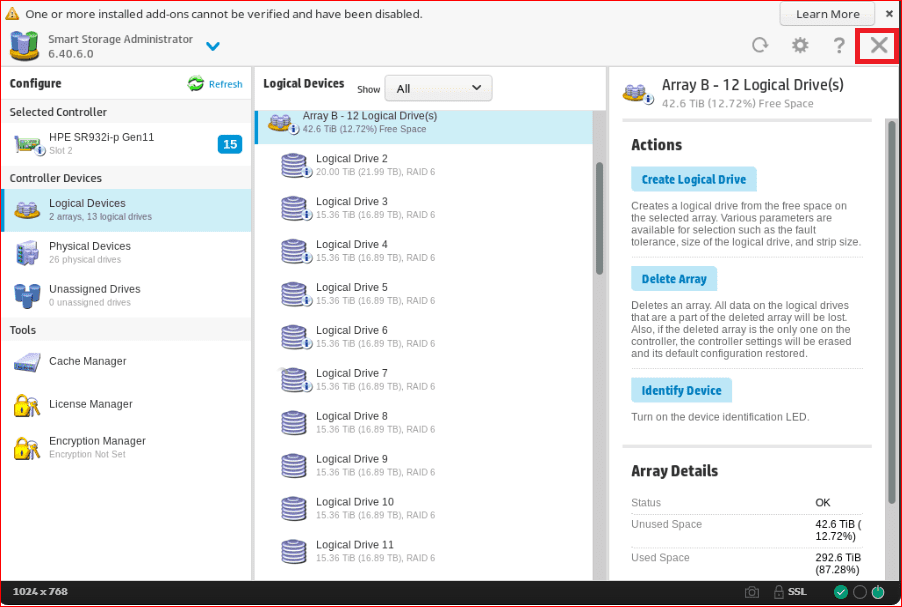Click the screenshot camera icon in status bar
902x607 pixels.
click(751, 592)
